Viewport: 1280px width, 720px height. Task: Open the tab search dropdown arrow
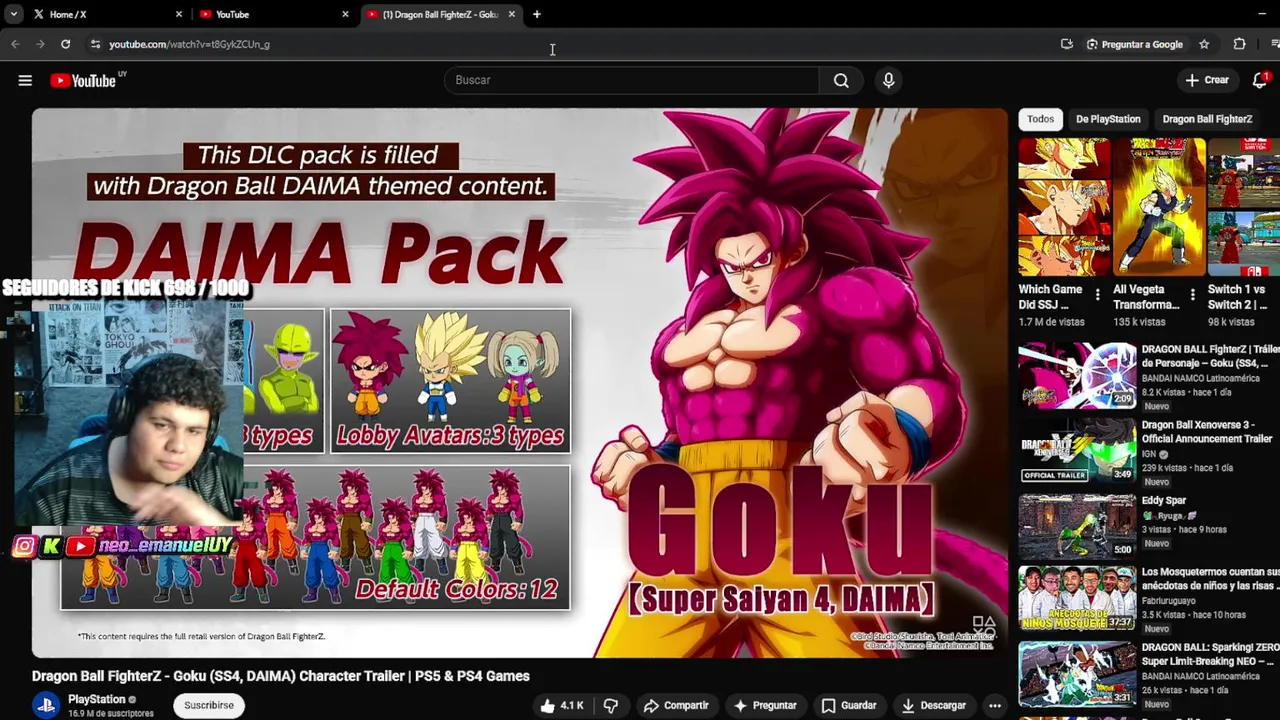coord(13,14)
